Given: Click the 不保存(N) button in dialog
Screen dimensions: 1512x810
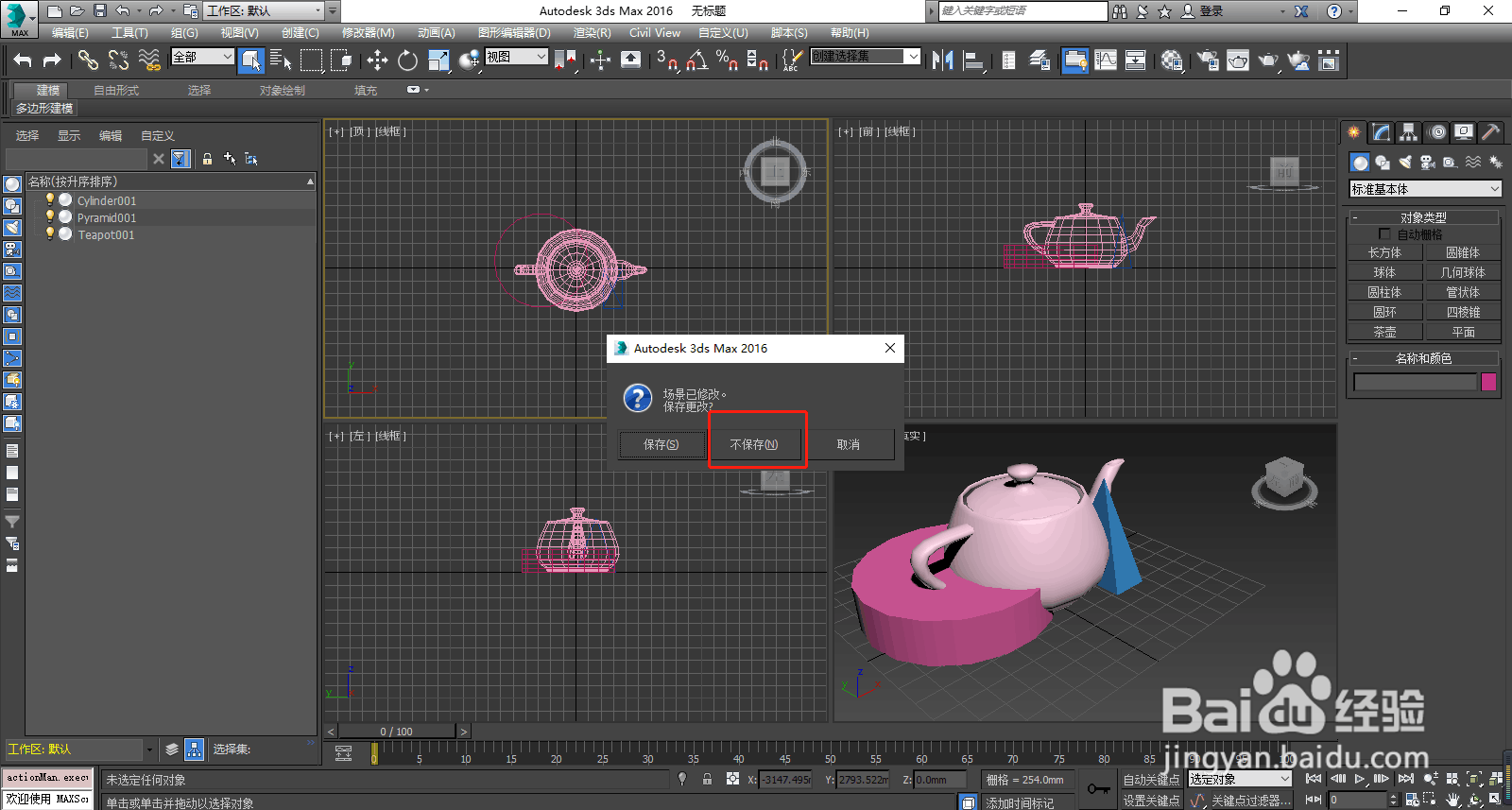Looking at the screenshot, I should [754, 444].
